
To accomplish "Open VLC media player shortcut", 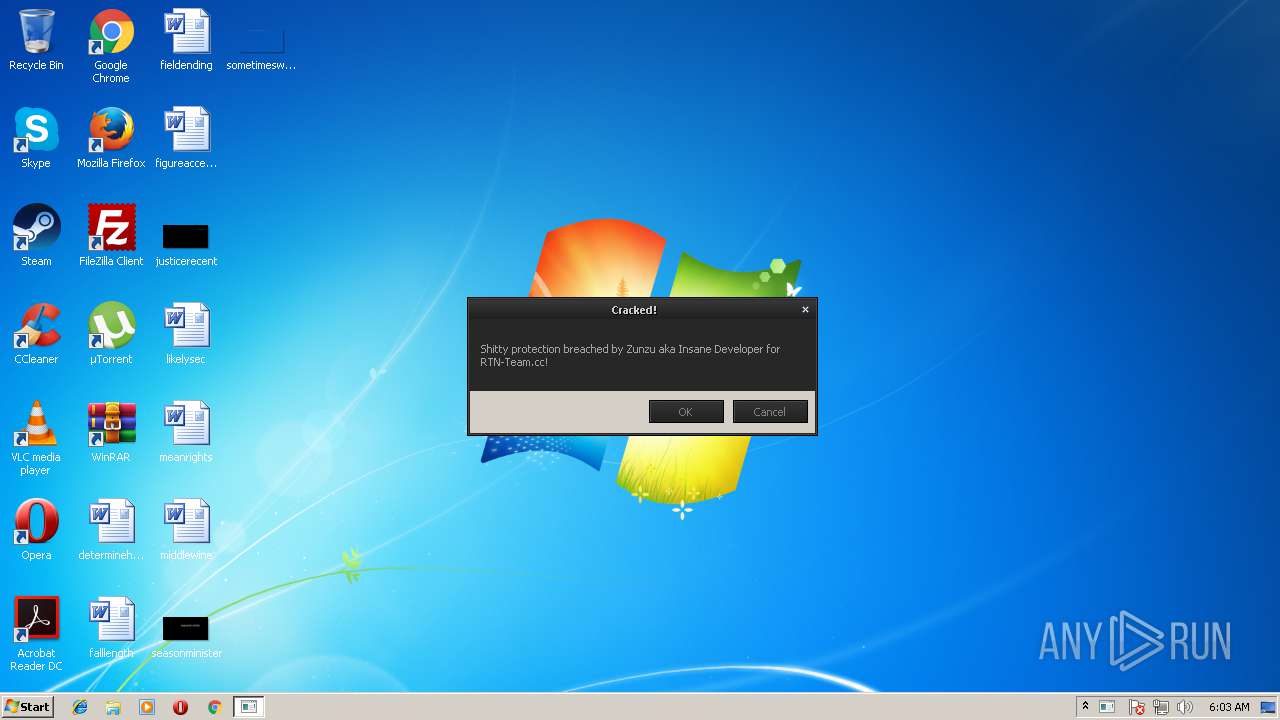I will point(36,439).
